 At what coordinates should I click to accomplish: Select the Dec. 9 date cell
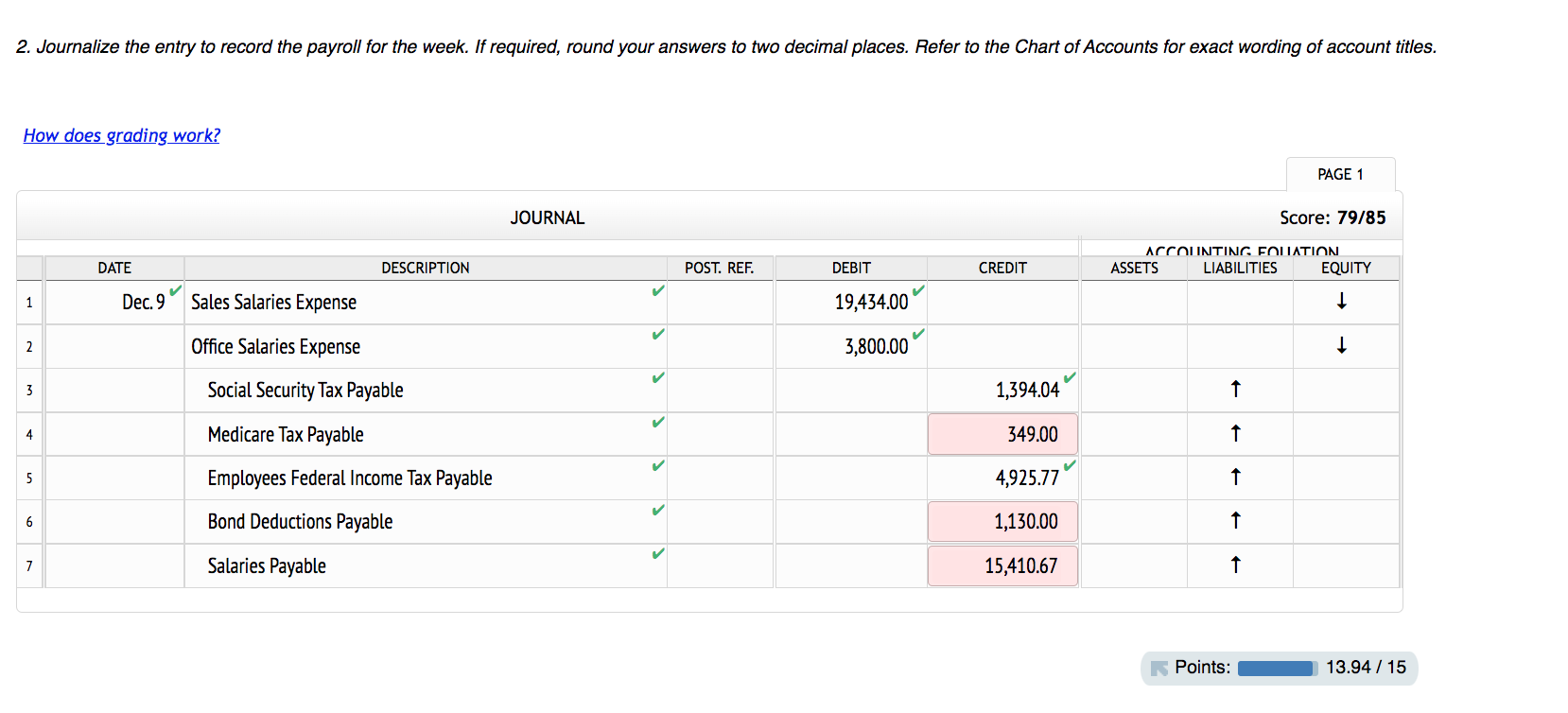click(114, 303)
